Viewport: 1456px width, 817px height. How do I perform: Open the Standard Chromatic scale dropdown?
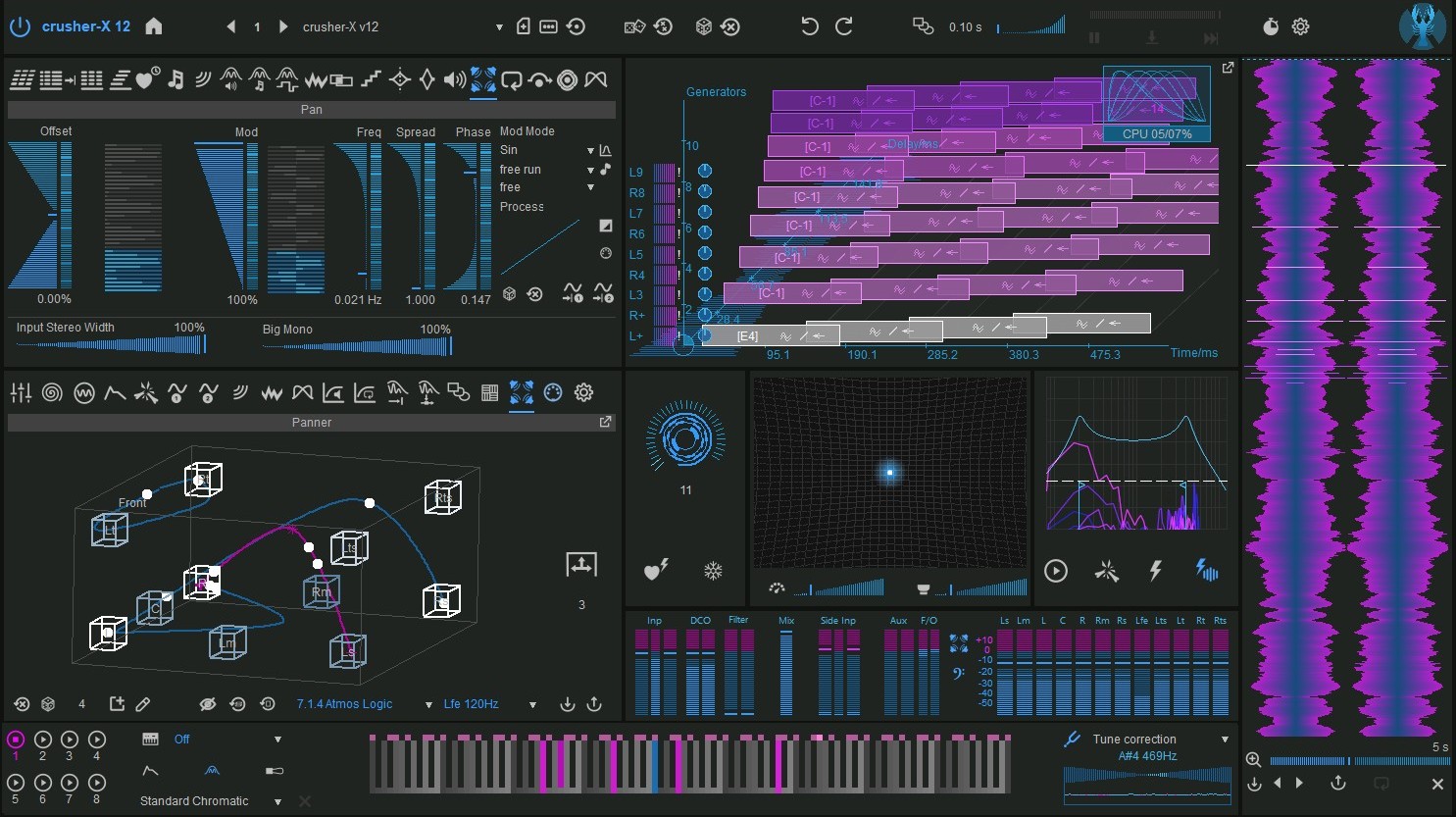(x=277, y=801)
